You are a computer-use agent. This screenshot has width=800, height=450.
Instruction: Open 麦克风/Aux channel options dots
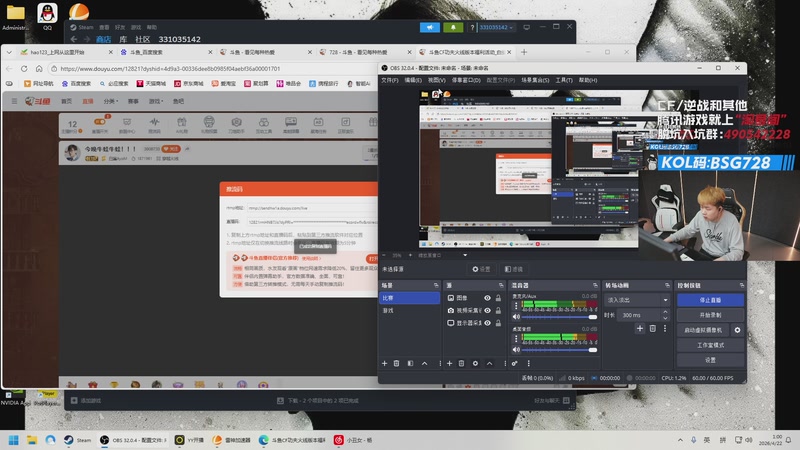516,306
